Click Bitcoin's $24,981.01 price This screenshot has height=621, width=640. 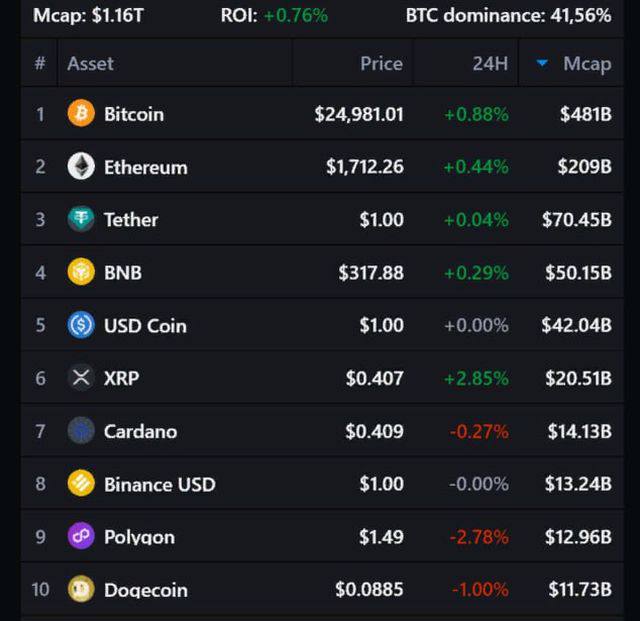pyautogui.click(x=359, y=114)
